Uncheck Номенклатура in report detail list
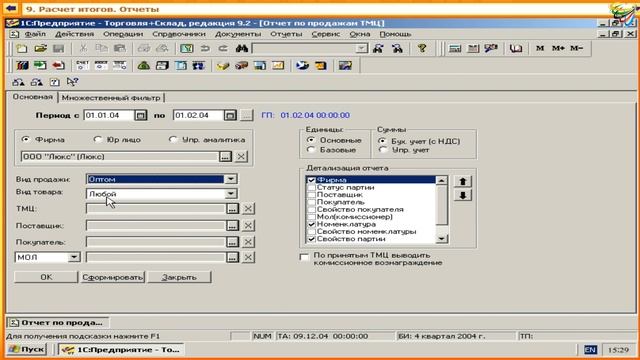 click(311, 224)
